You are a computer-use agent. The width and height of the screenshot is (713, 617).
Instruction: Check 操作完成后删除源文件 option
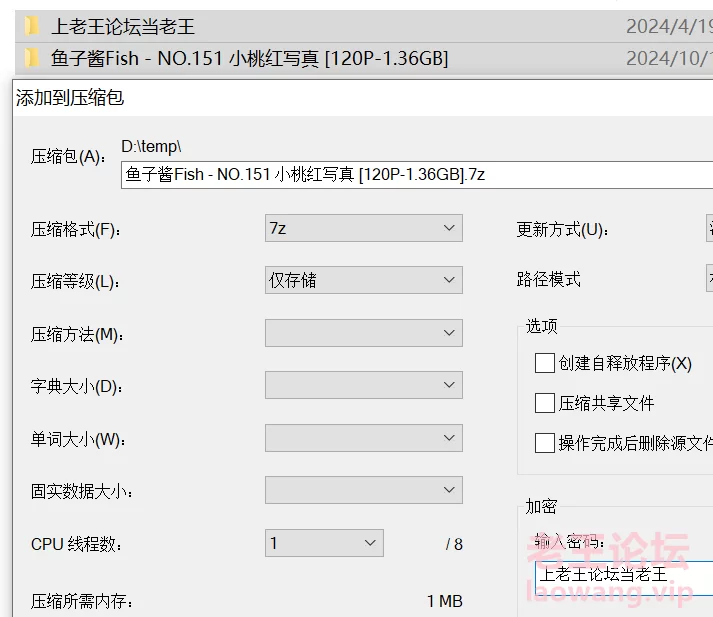[x=544, y=442]
